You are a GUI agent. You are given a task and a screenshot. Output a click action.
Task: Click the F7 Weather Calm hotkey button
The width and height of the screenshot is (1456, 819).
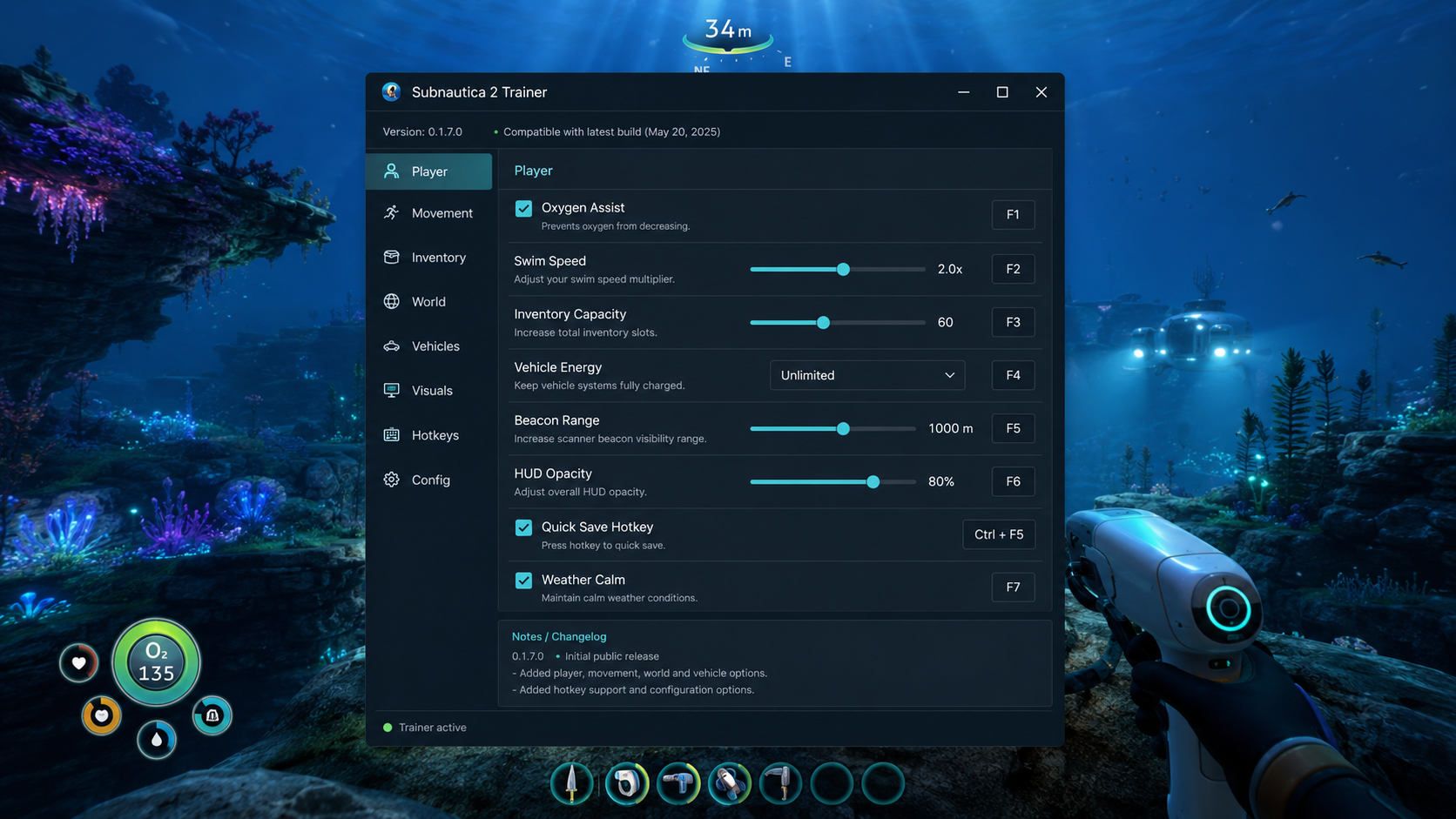tap(1013, 587)
